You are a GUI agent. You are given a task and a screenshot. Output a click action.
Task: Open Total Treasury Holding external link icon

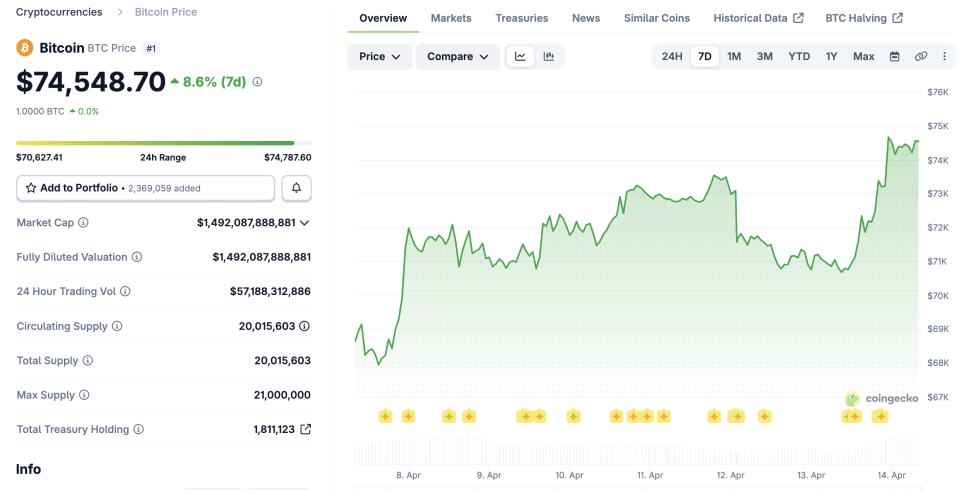(x=306, y=429)
